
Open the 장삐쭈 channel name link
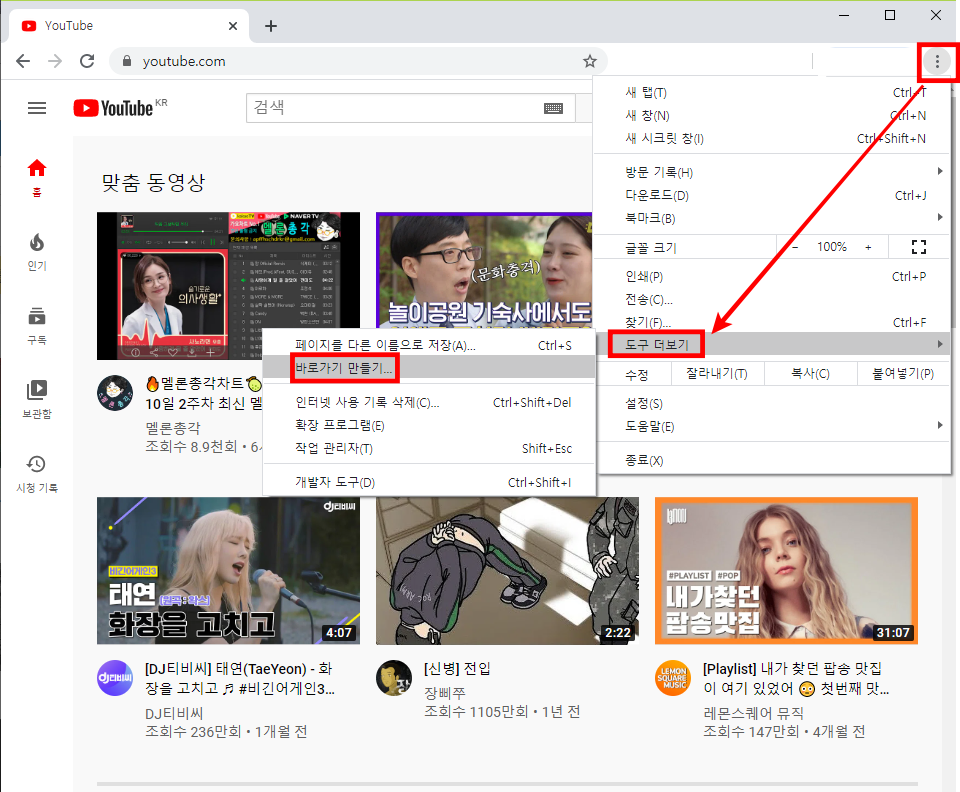click(445, 693)
